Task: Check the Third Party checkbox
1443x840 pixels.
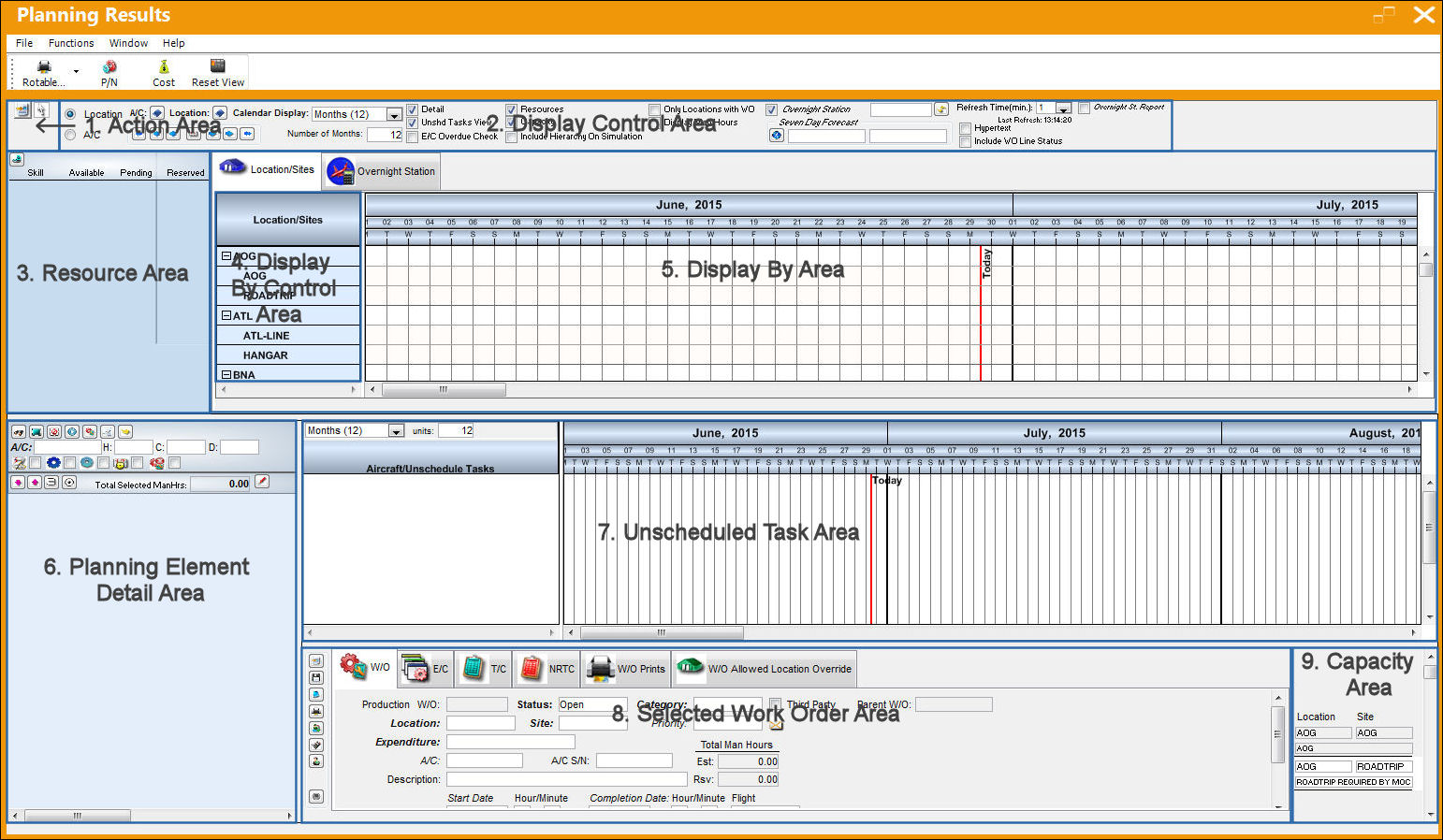Action: tap(775, 704)
